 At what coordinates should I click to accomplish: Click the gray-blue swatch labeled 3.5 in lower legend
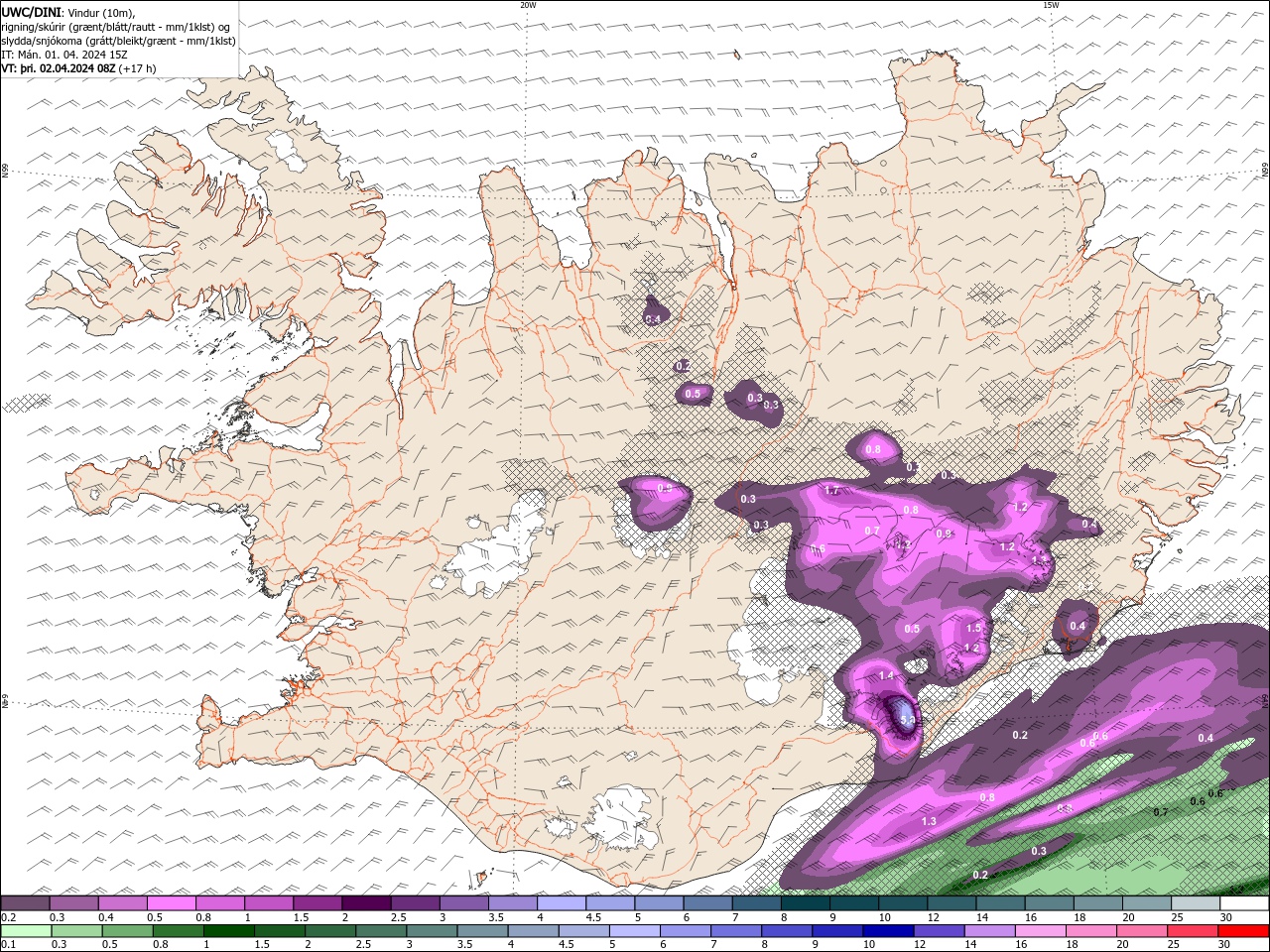pos(481,931)
